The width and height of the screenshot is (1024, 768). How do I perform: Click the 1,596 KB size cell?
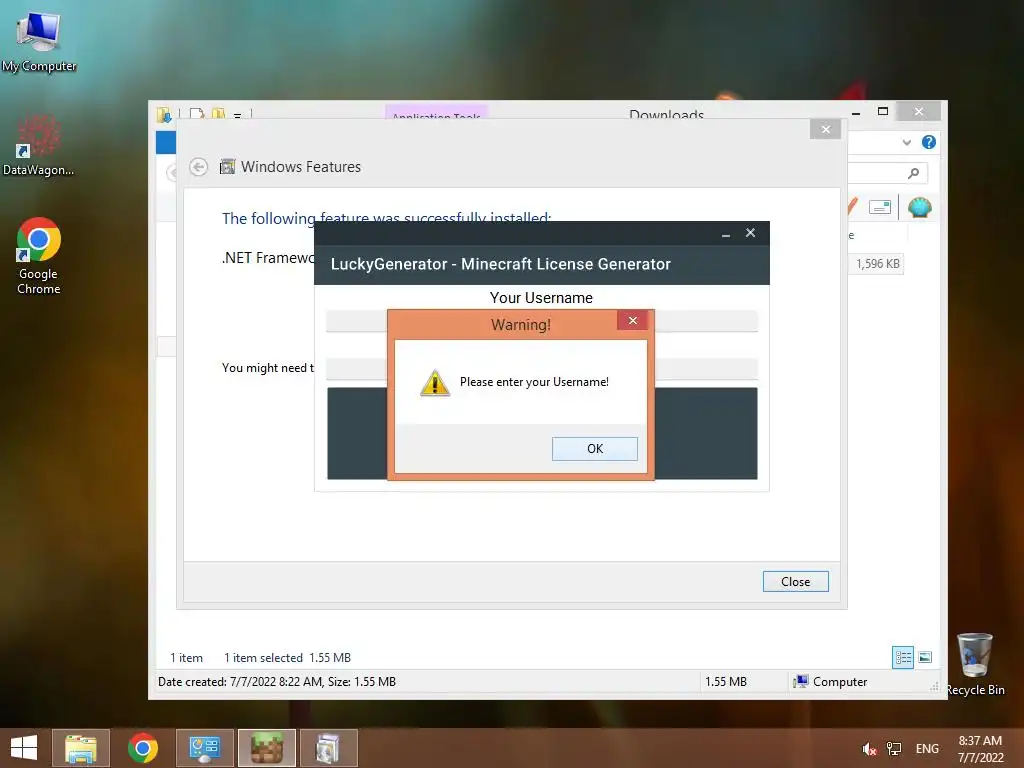click(877, 264)
